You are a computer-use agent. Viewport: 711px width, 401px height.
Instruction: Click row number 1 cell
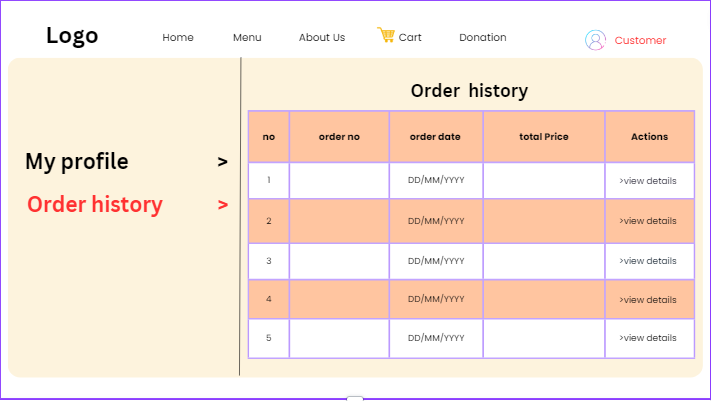point(269,180)
